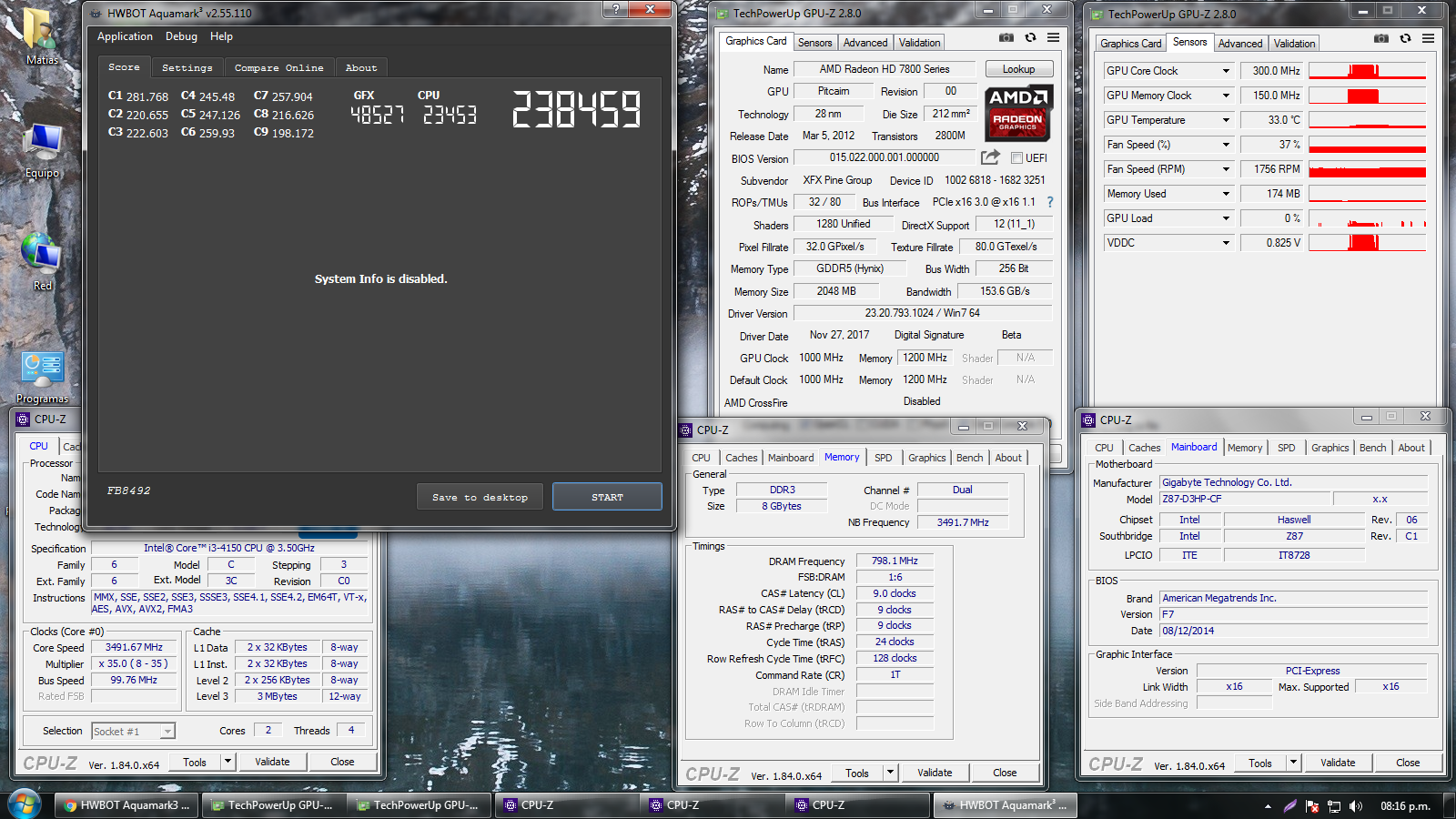Open Debug menu in Aquamark
1456x819 pixels.
[181, 36]
